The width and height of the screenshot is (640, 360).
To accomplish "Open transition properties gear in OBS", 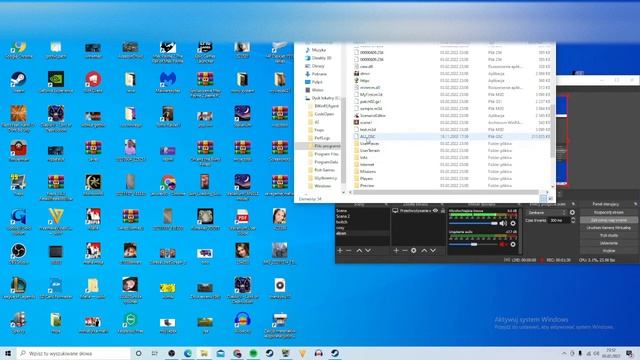I will point(572,213).
